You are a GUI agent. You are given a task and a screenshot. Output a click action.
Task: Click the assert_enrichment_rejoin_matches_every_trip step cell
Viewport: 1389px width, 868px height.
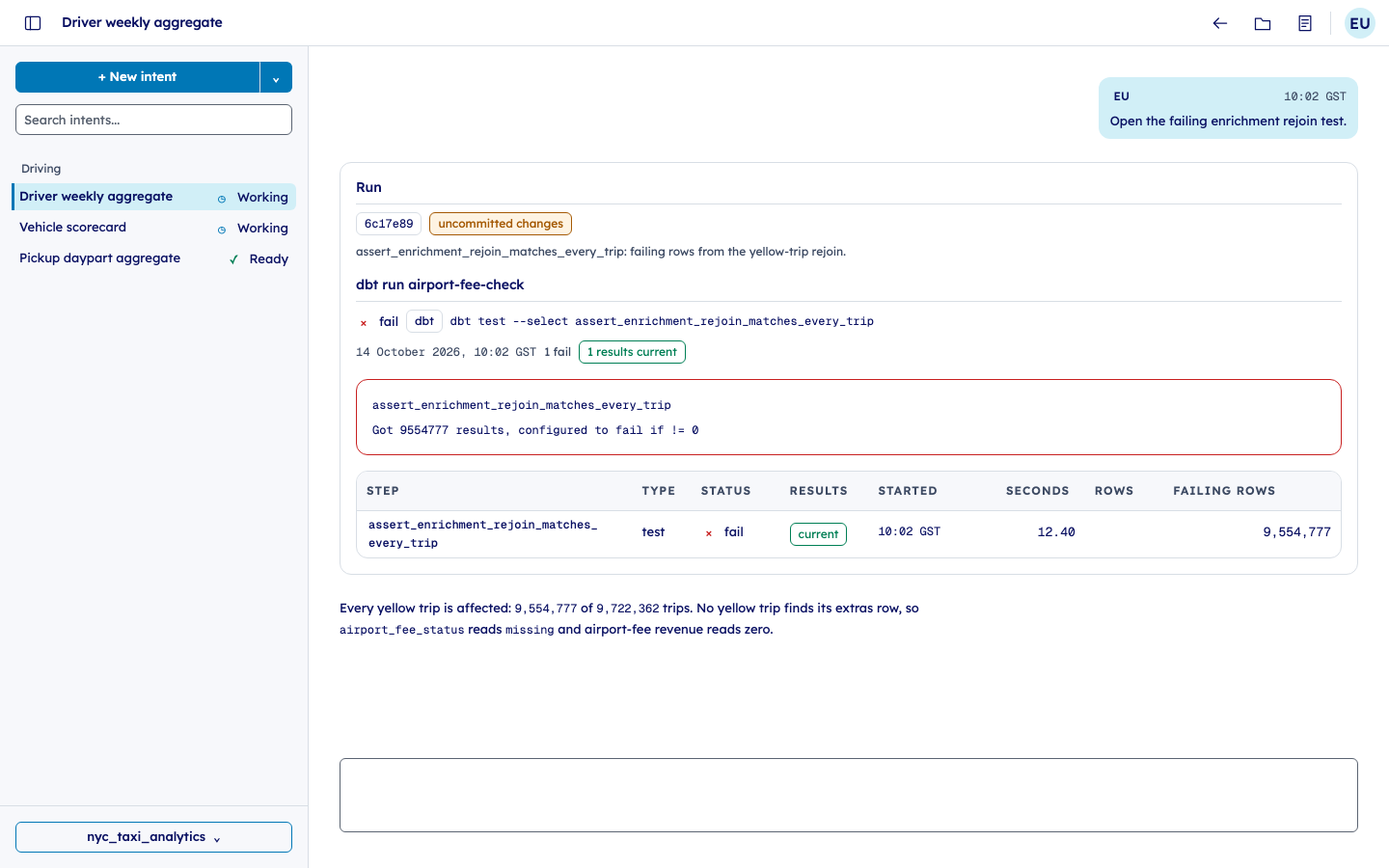coord(483,534)
